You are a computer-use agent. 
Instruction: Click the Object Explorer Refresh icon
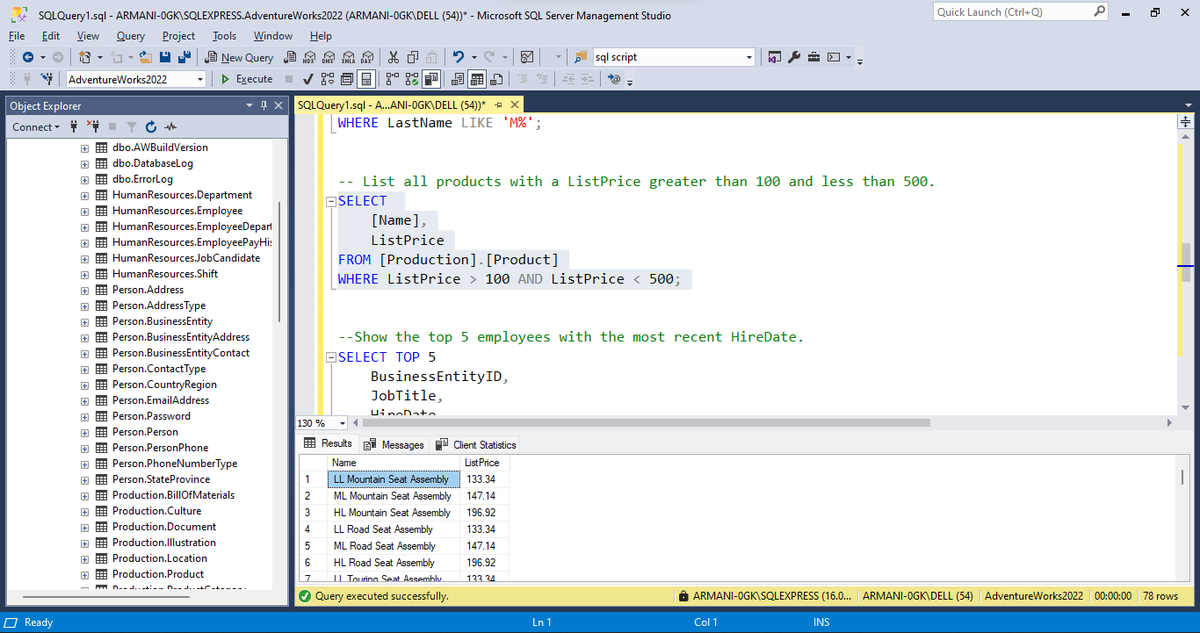151,127
